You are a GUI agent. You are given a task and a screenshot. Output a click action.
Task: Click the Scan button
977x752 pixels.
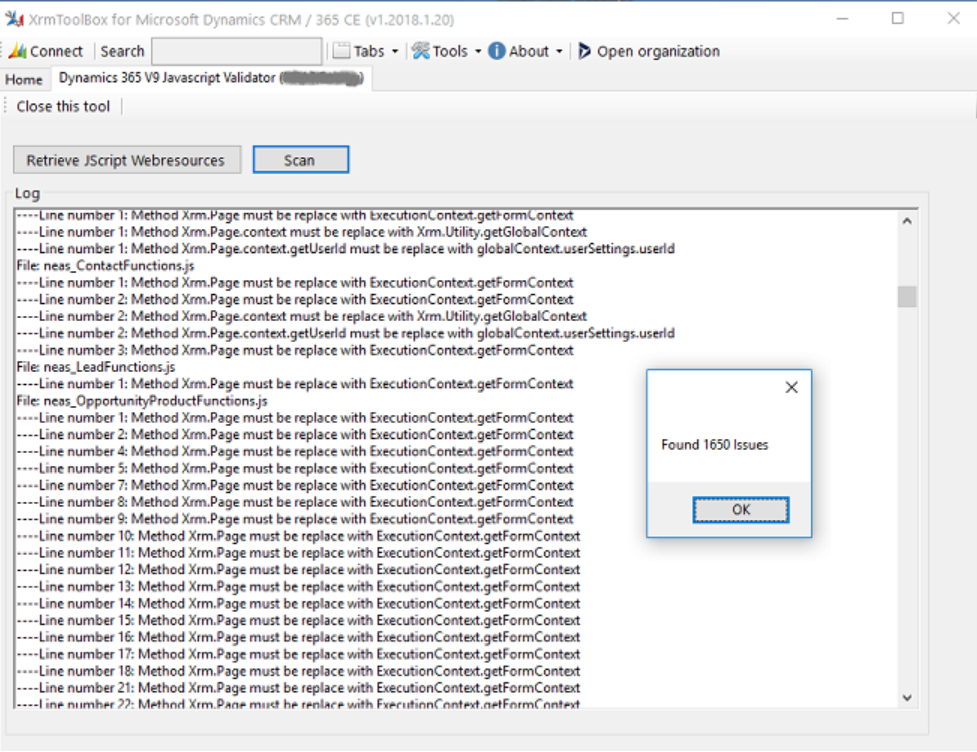click(300, 160)
